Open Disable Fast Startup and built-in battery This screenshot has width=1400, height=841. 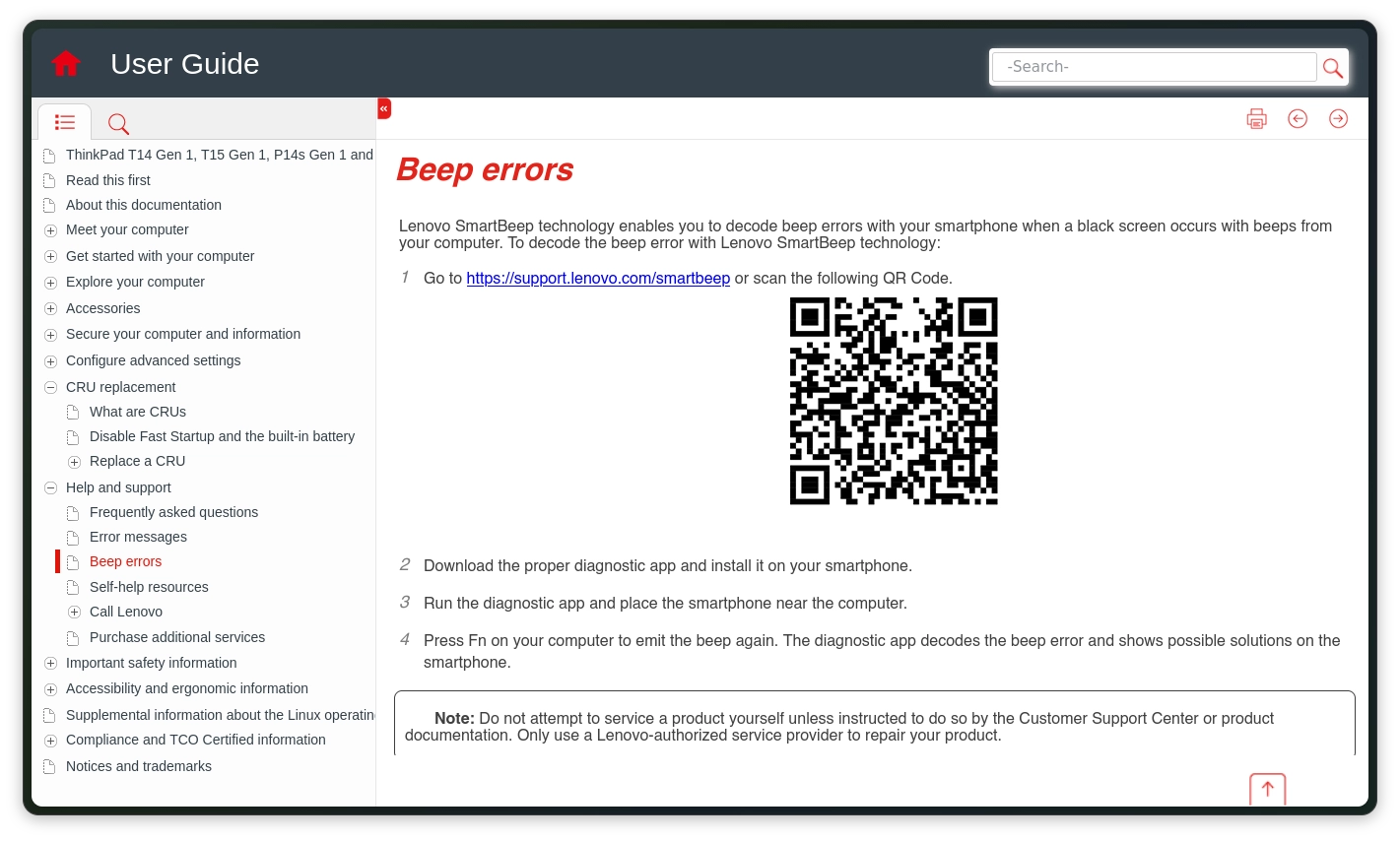coord(222,436)
